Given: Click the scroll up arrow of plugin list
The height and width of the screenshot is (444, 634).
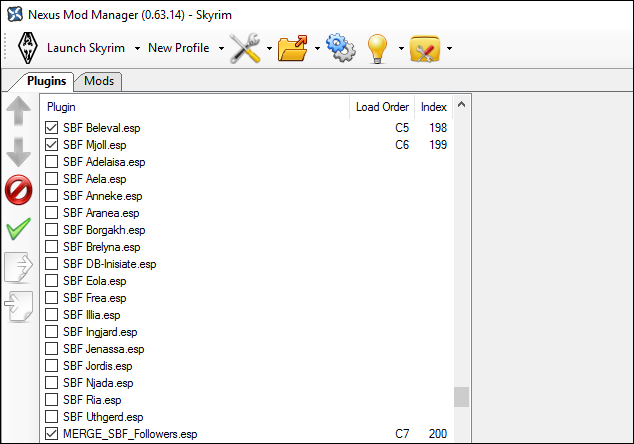Looking at the screenshot, I should coord(461,105).
